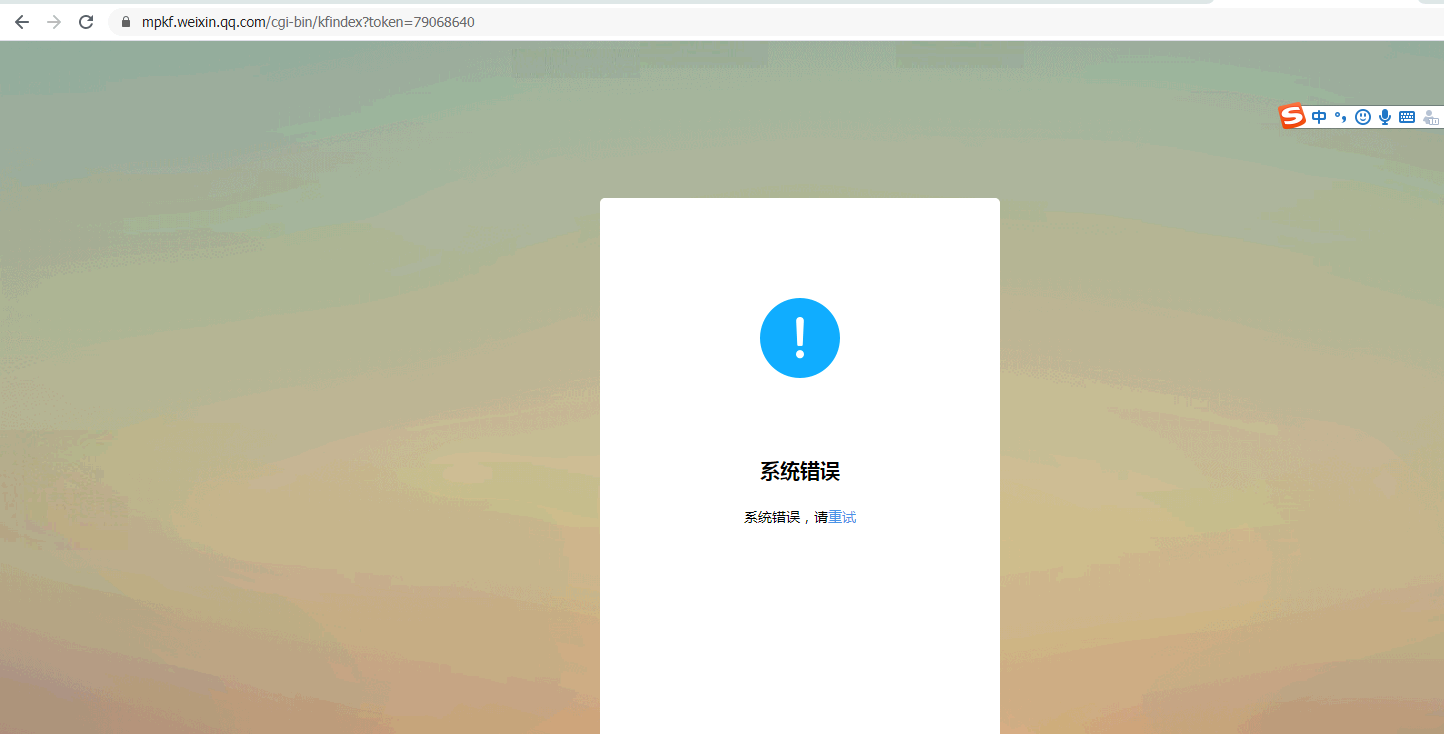Click the orange Sogou logo

(x=1291, y=115)
